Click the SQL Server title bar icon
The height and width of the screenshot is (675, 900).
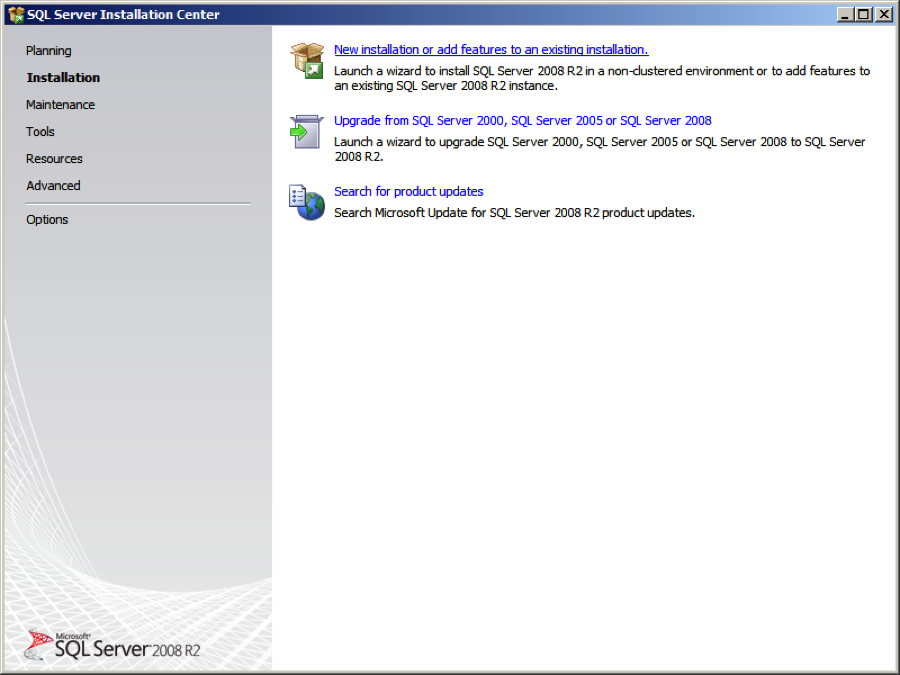(16, 14)
